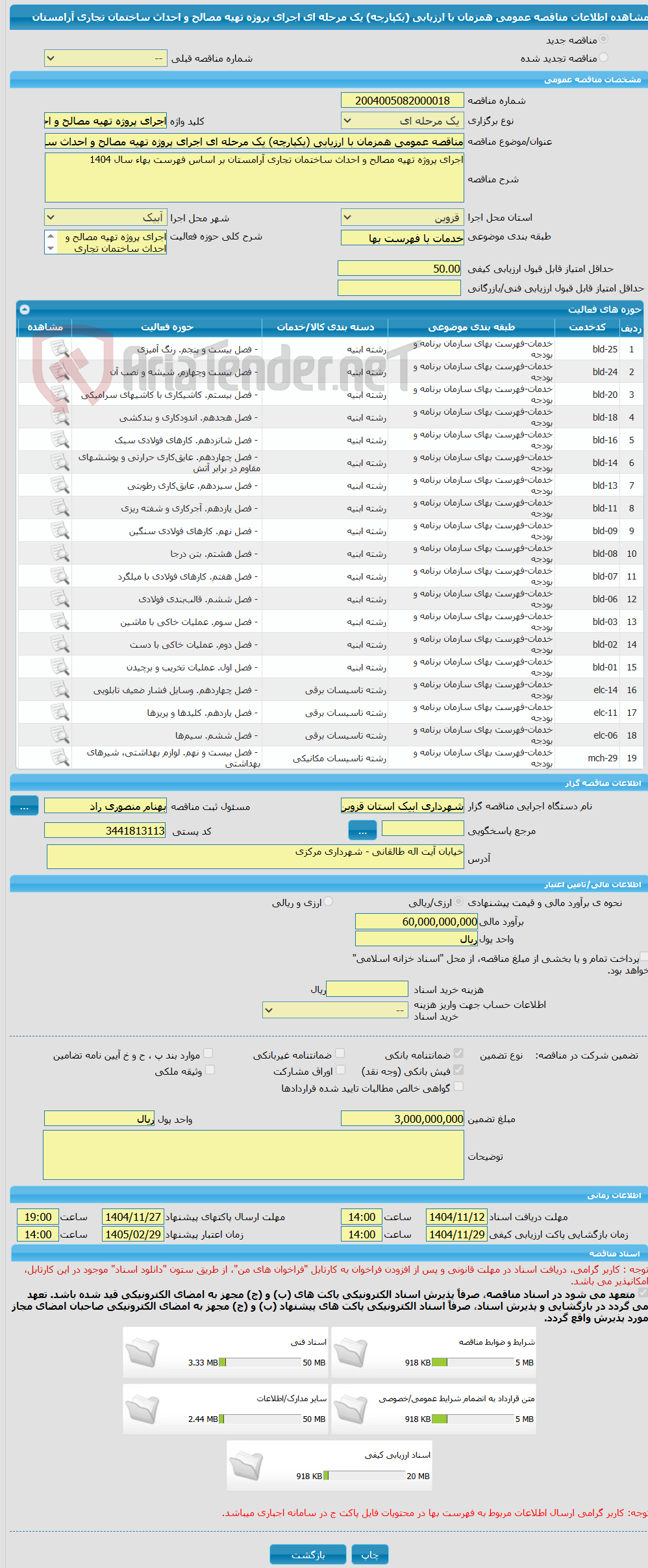Toggle ضمانتنامه غیربانکی checkbox
This screenshot has width=648, height=1568.
pyautogui.click(x=340, y=1053)
